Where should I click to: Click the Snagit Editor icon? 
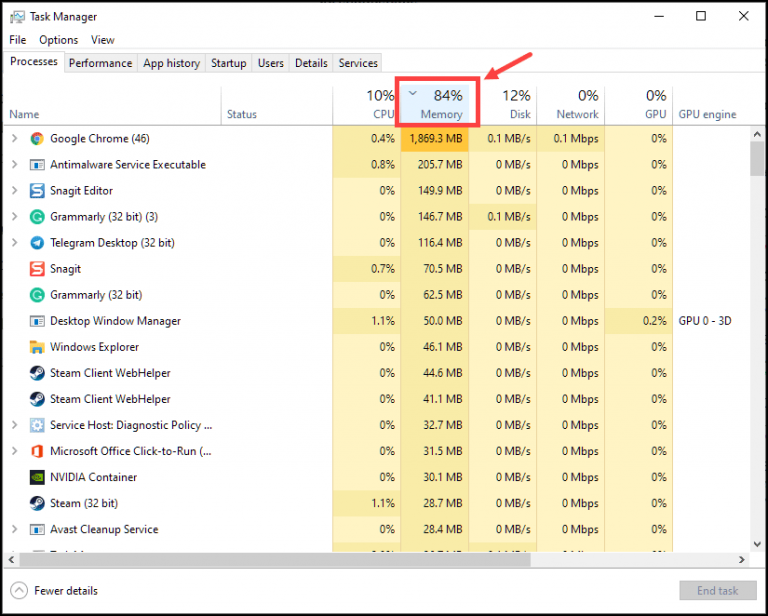37,190
